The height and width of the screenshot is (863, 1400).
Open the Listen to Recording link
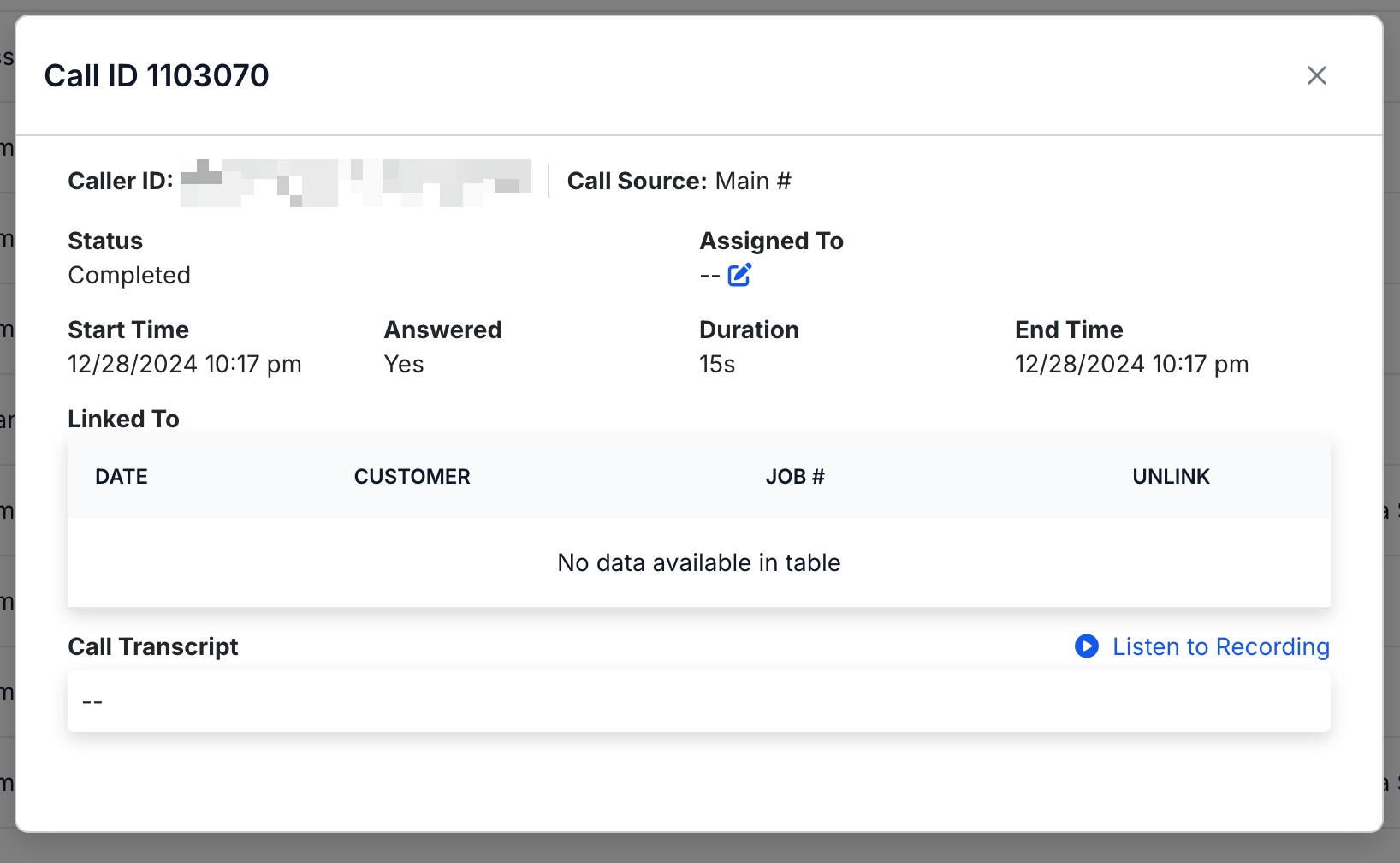pyautogui.click(x=1219, y=646)
